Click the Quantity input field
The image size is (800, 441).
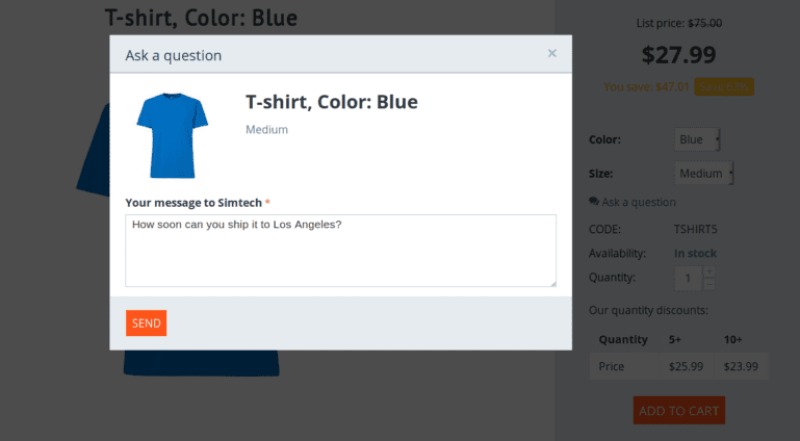click(688, 278)
